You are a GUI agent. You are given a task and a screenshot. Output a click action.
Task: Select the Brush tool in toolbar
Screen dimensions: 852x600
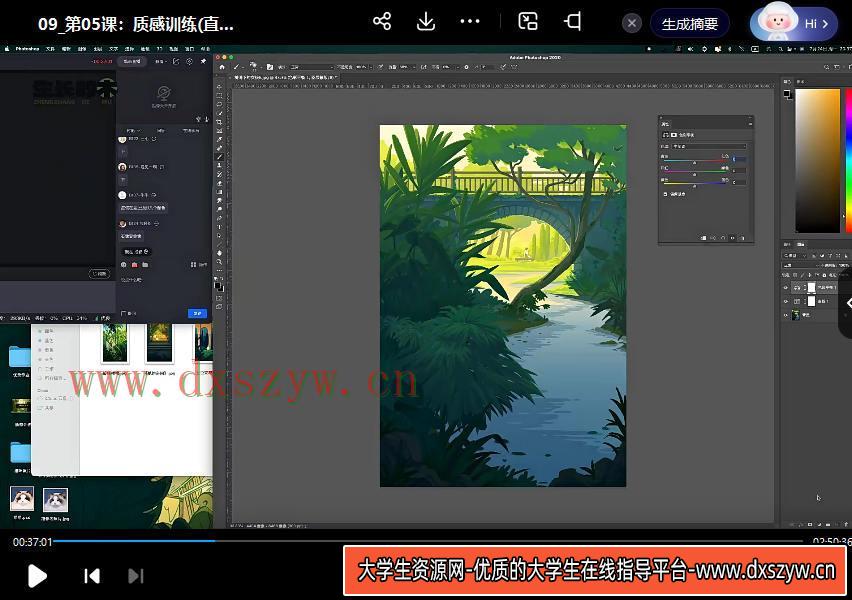(219, 157)
